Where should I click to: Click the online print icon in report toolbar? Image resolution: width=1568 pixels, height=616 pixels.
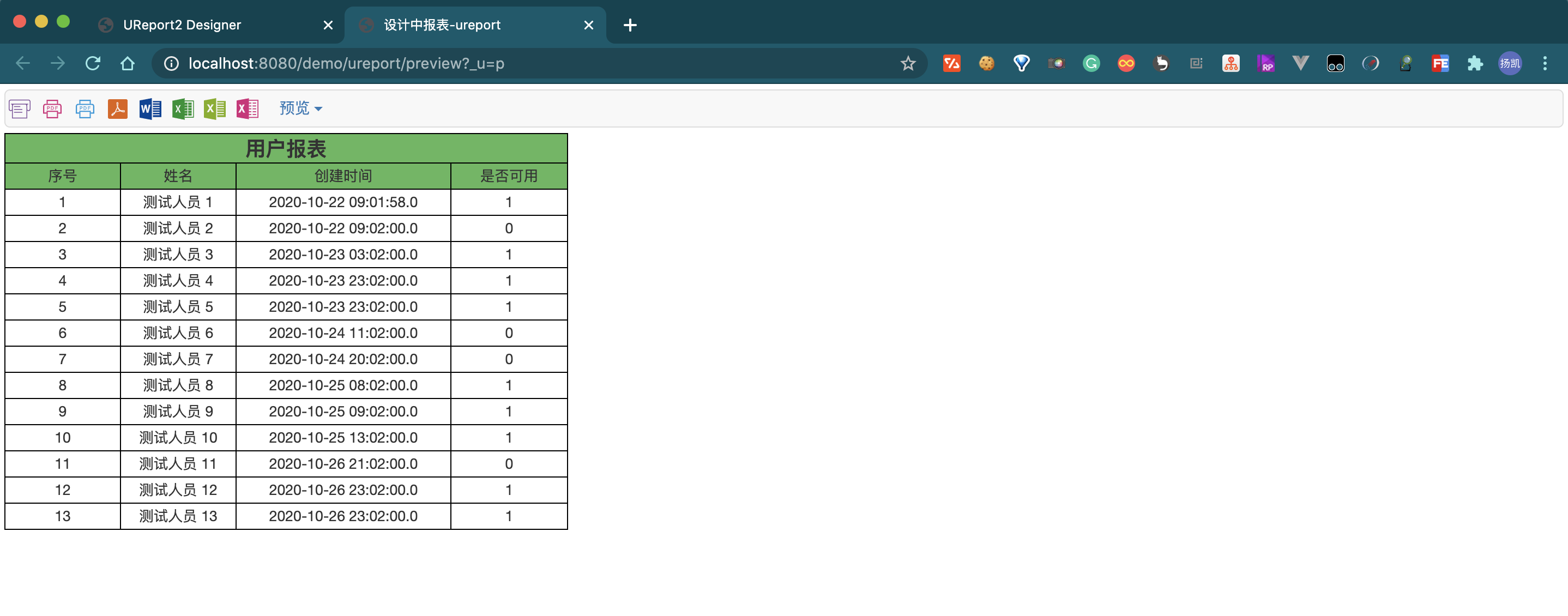click(x=20, y=109)
